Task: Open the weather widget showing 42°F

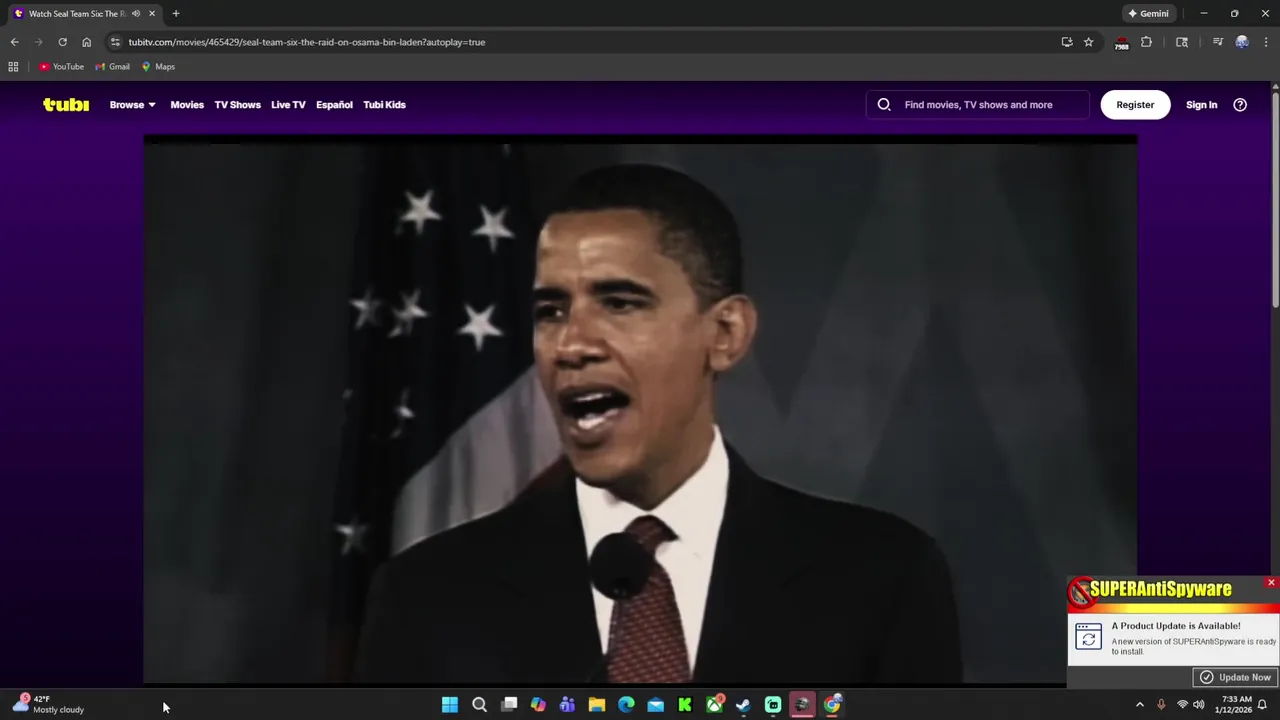Action: click(x=48, y=705)
